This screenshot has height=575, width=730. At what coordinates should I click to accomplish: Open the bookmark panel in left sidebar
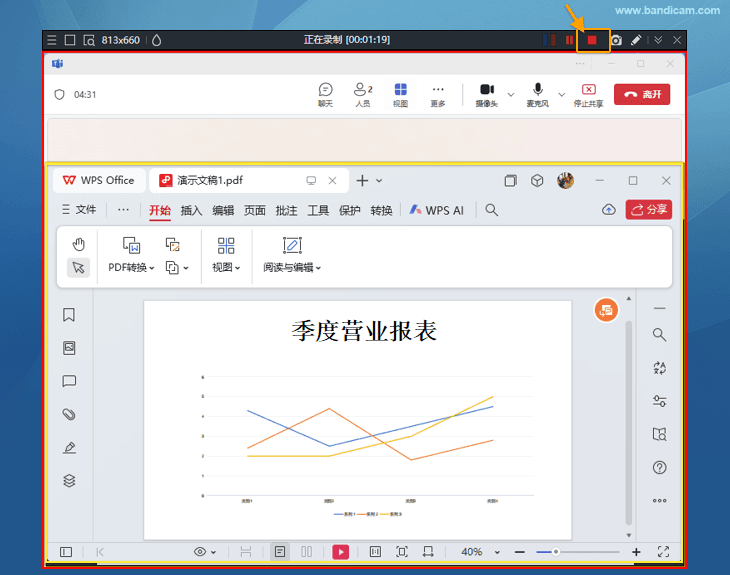pos(69,315)
